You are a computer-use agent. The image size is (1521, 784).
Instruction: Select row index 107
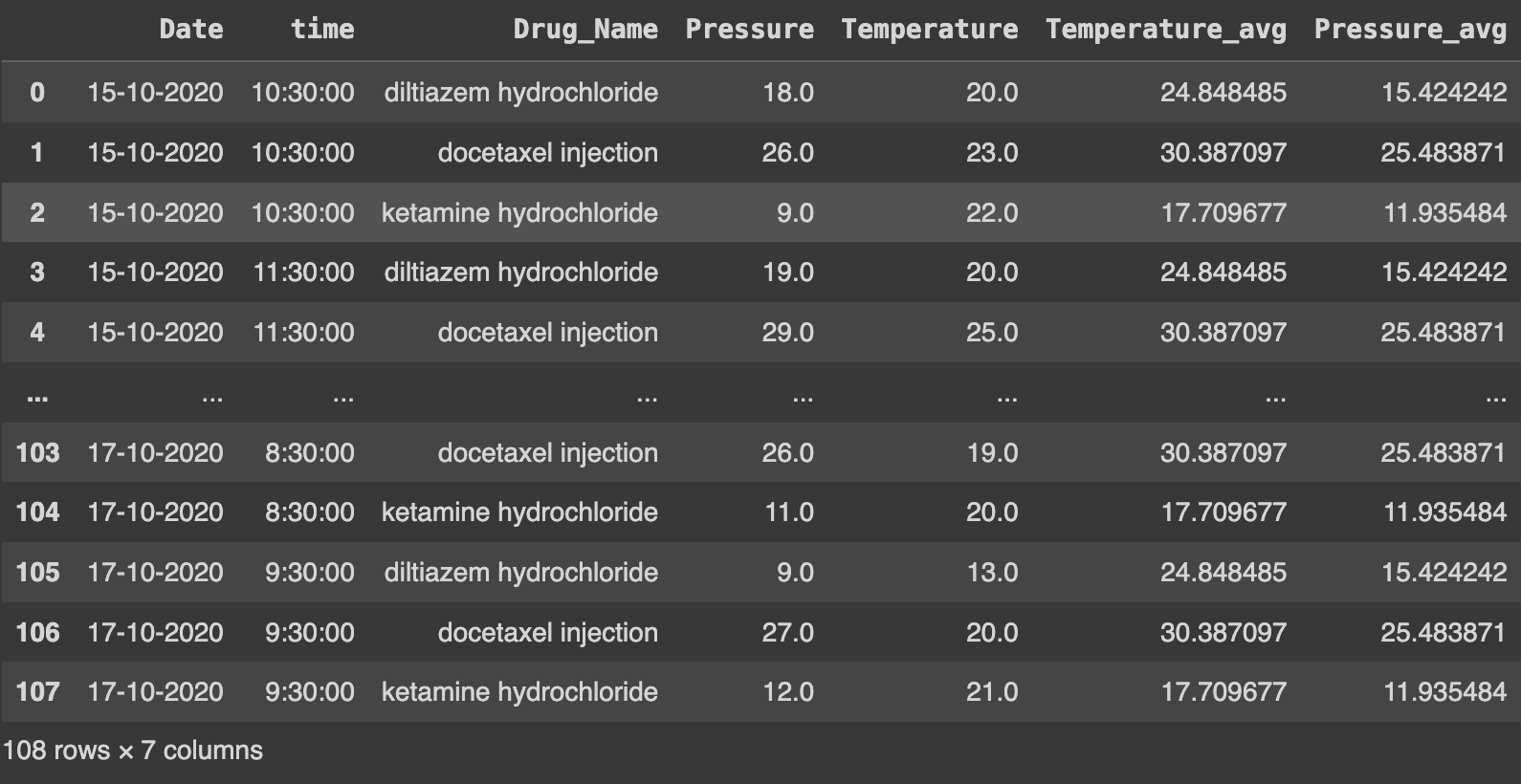pos(37,692)
